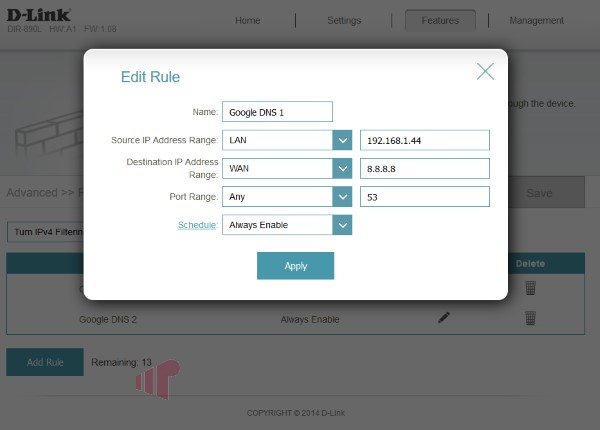The width and height of the screenshot is (600, 430).
Task: Open the Features tab
Action: coord(440,20)
